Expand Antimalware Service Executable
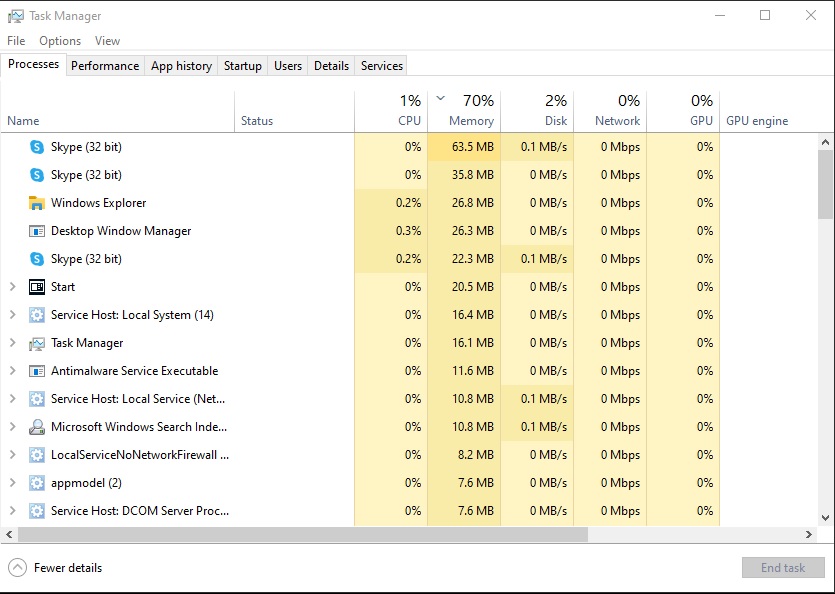 13,371
